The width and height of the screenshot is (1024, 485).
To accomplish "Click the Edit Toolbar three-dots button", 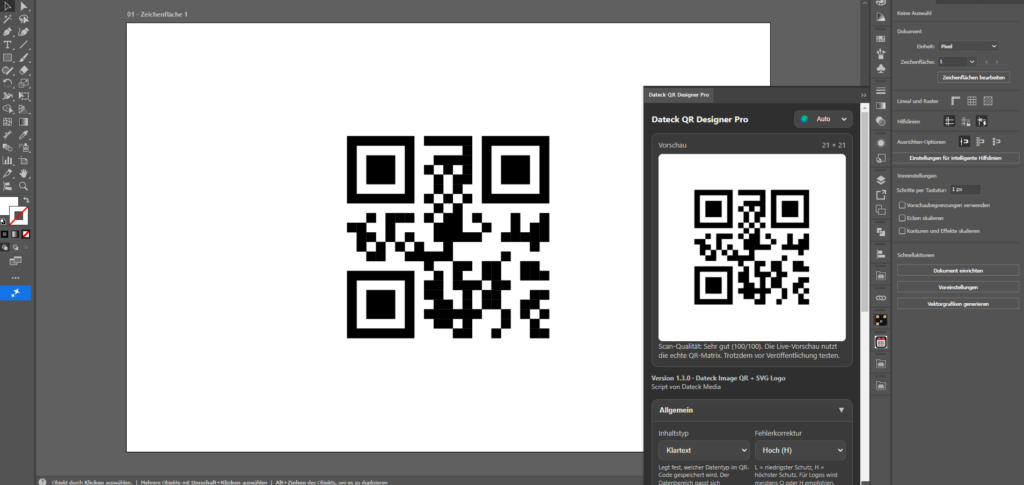I will [x=16, y=278].
